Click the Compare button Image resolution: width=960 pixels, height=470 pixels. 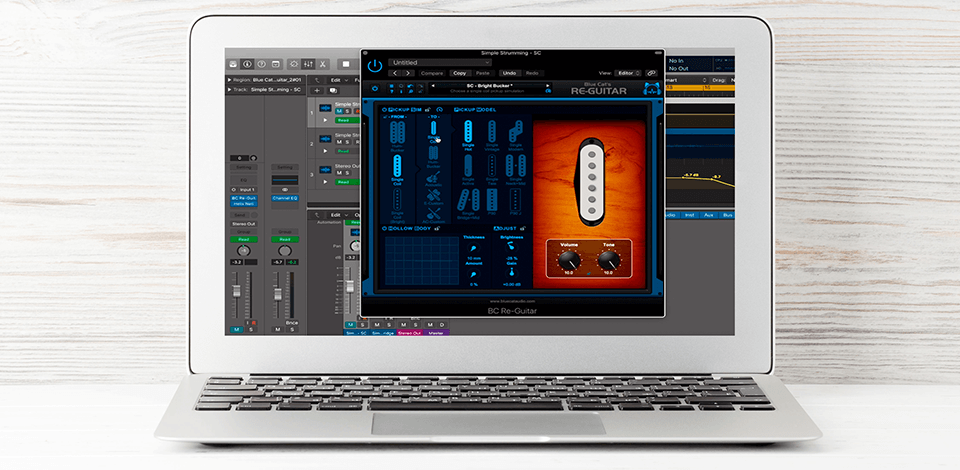tap(432, 73)
